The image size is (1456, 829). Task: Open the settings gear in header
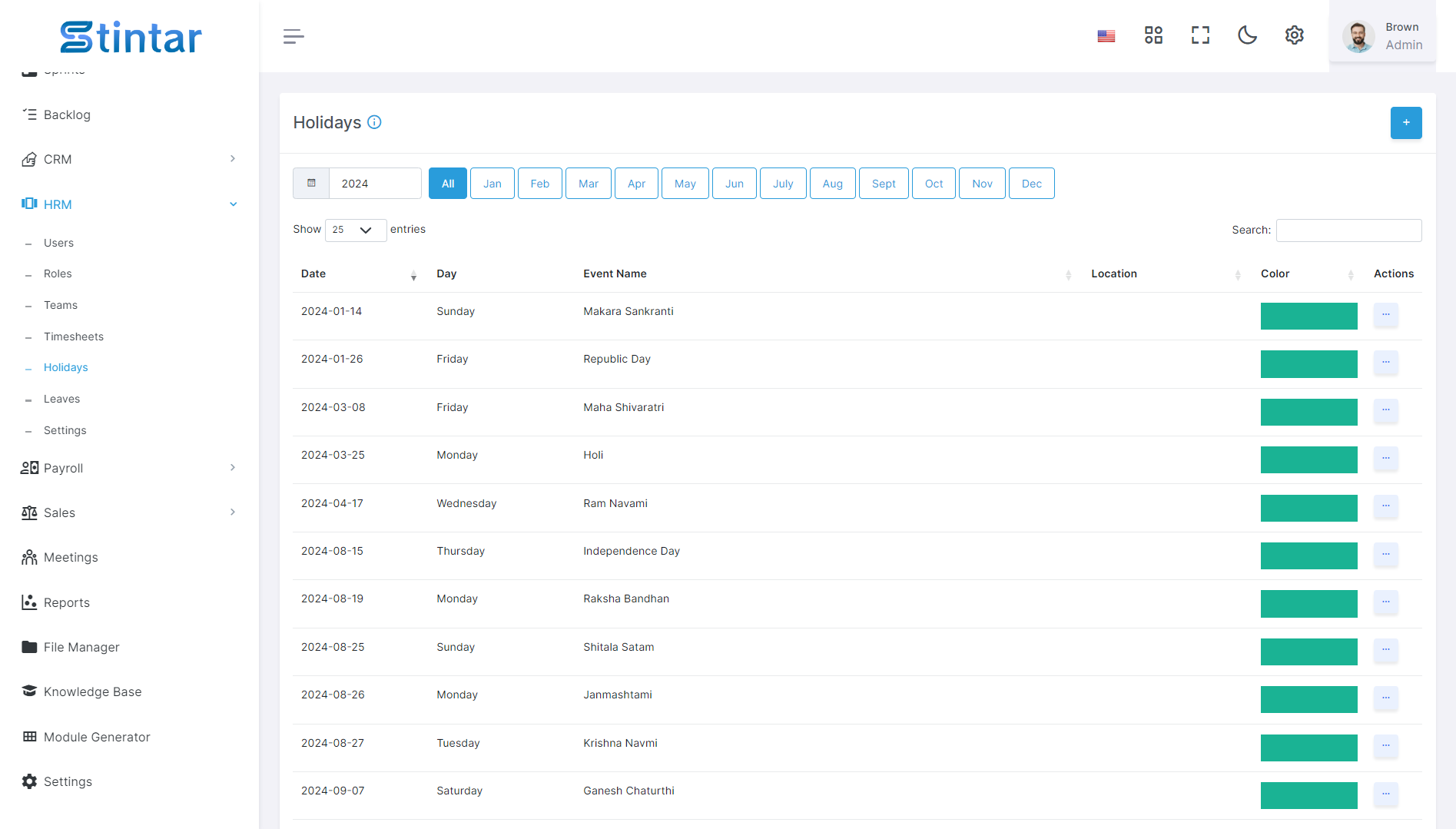pyautogui.click(x=1295, y=35)
